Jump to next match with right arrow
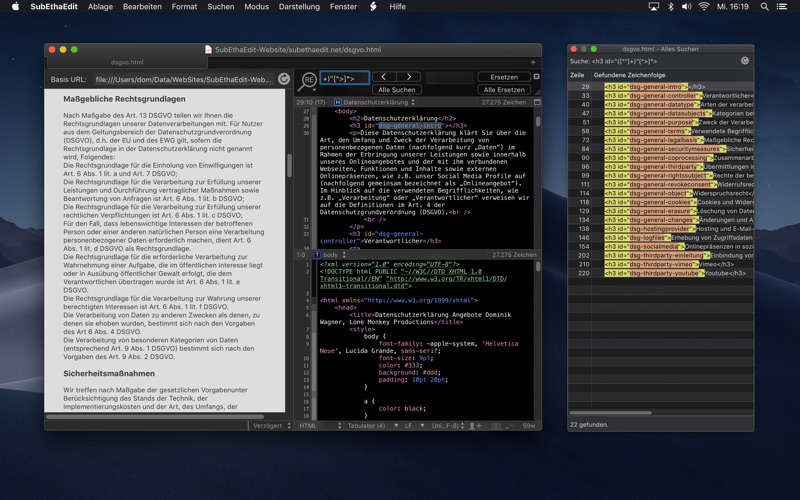The image size is (800, 500). point(409,77)
